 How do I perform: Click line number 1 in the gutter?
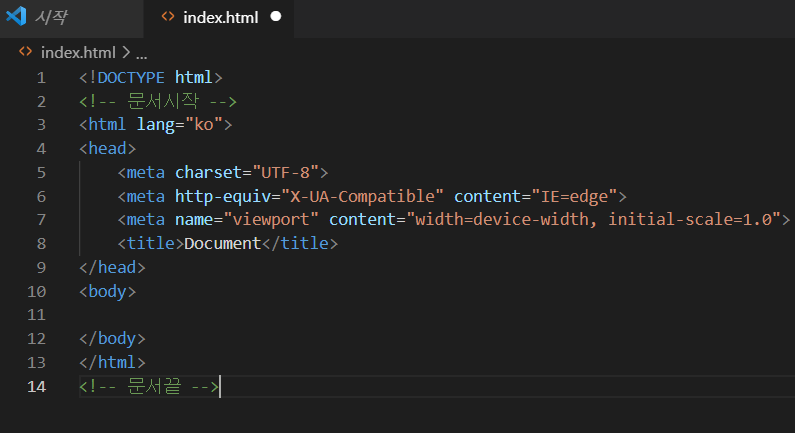[41, 78]
